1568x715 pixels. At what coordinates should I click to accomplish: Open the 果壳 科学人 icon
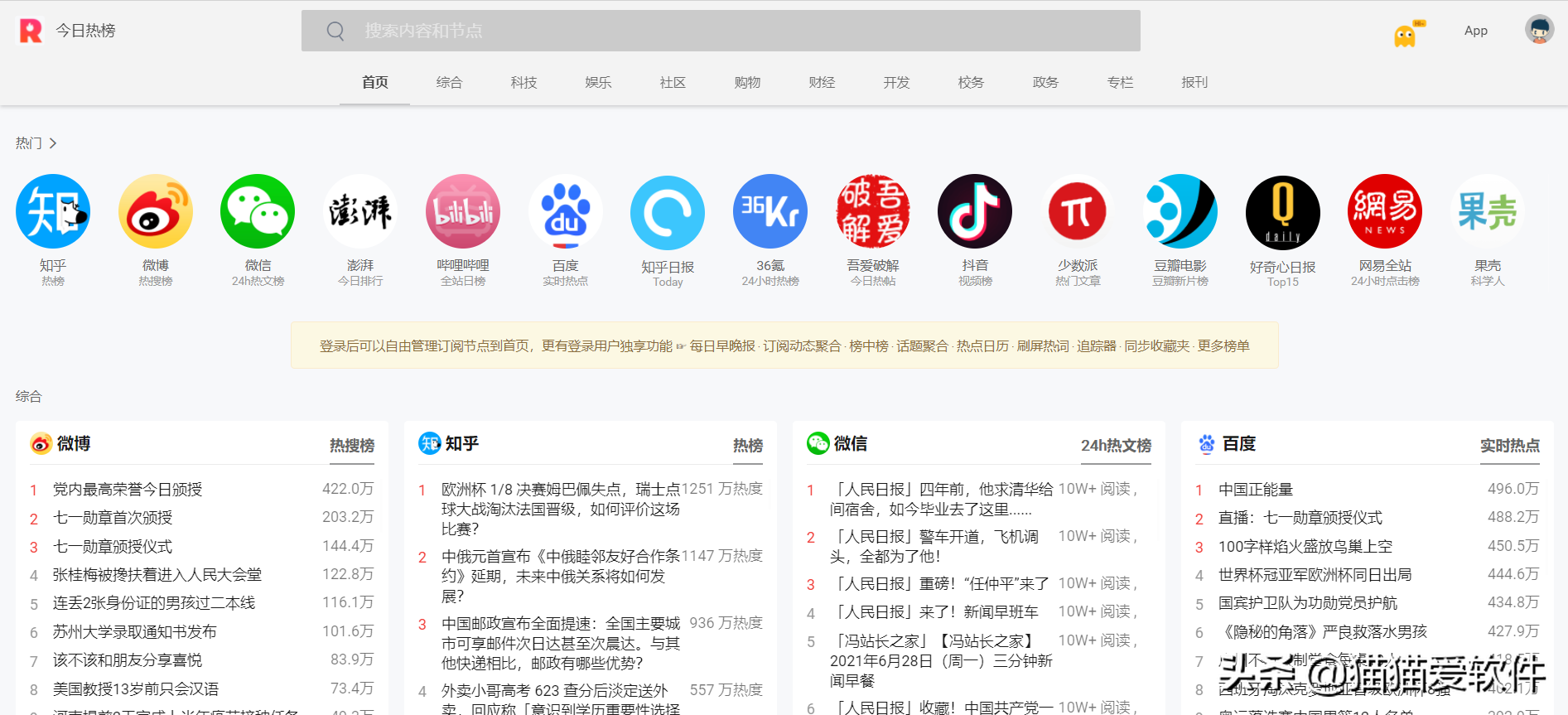click(1488, 211)
